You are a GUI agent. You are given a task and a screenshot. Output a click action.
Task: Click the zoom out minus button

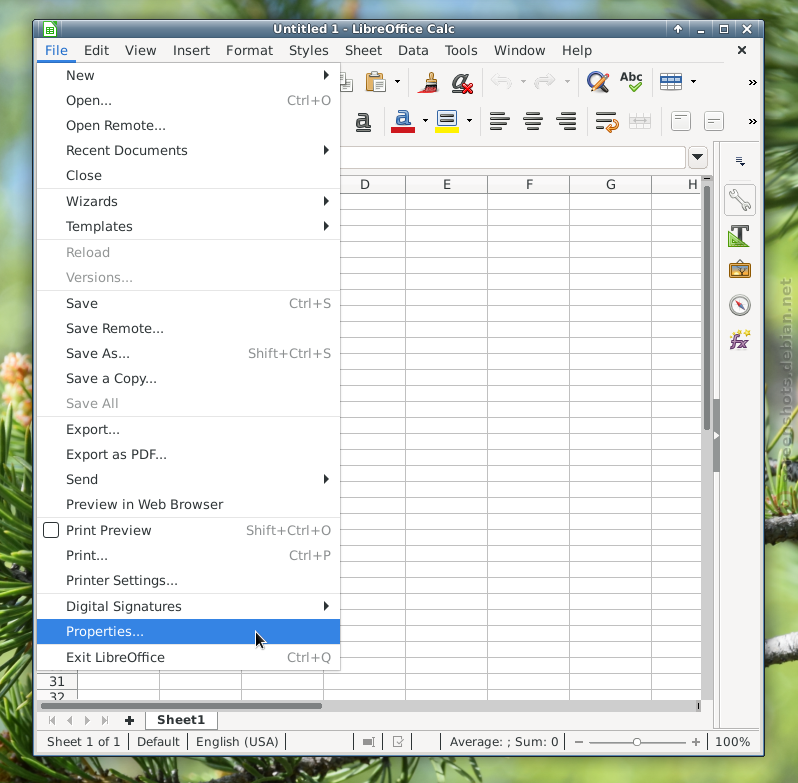(579, 742)
